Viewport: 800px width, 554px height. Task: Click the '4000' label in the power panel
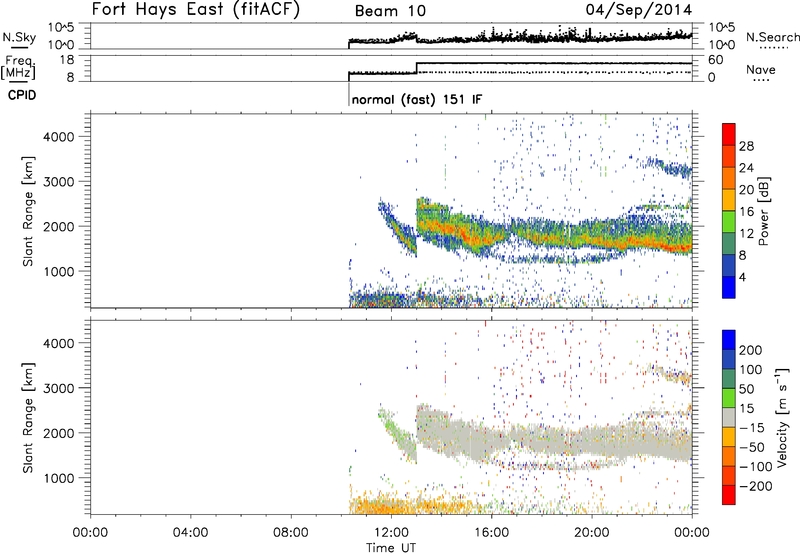(x=59, y=137)
